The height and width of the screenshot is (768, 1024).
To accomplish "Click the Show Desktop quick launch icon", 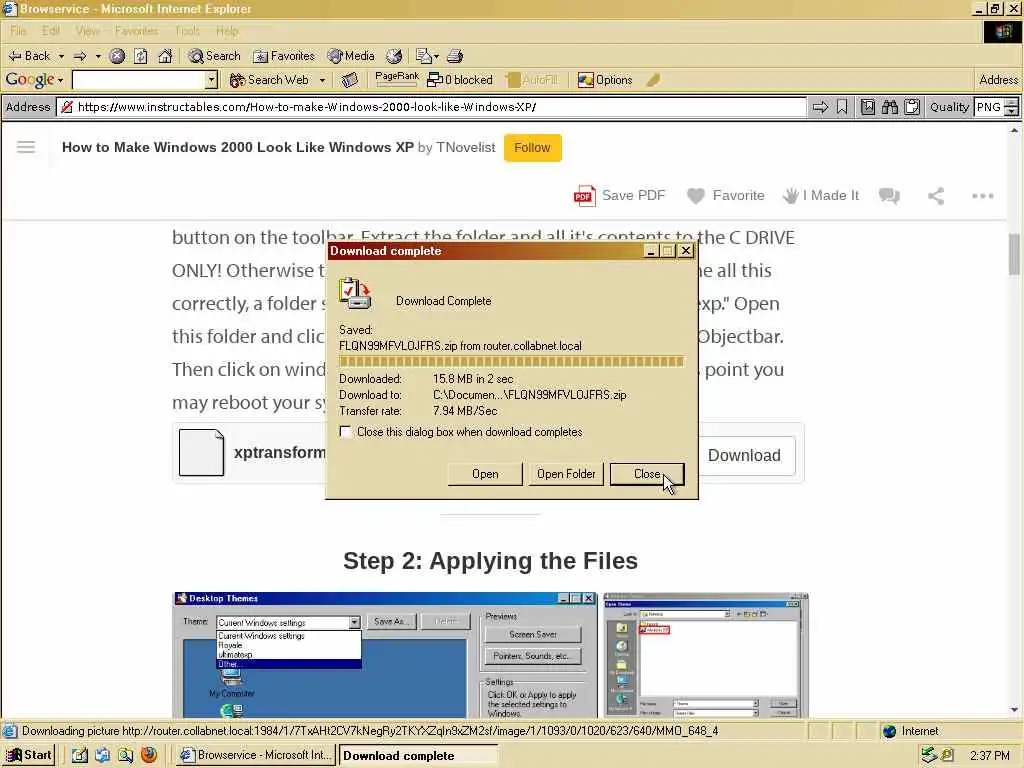I will [79, 755].
